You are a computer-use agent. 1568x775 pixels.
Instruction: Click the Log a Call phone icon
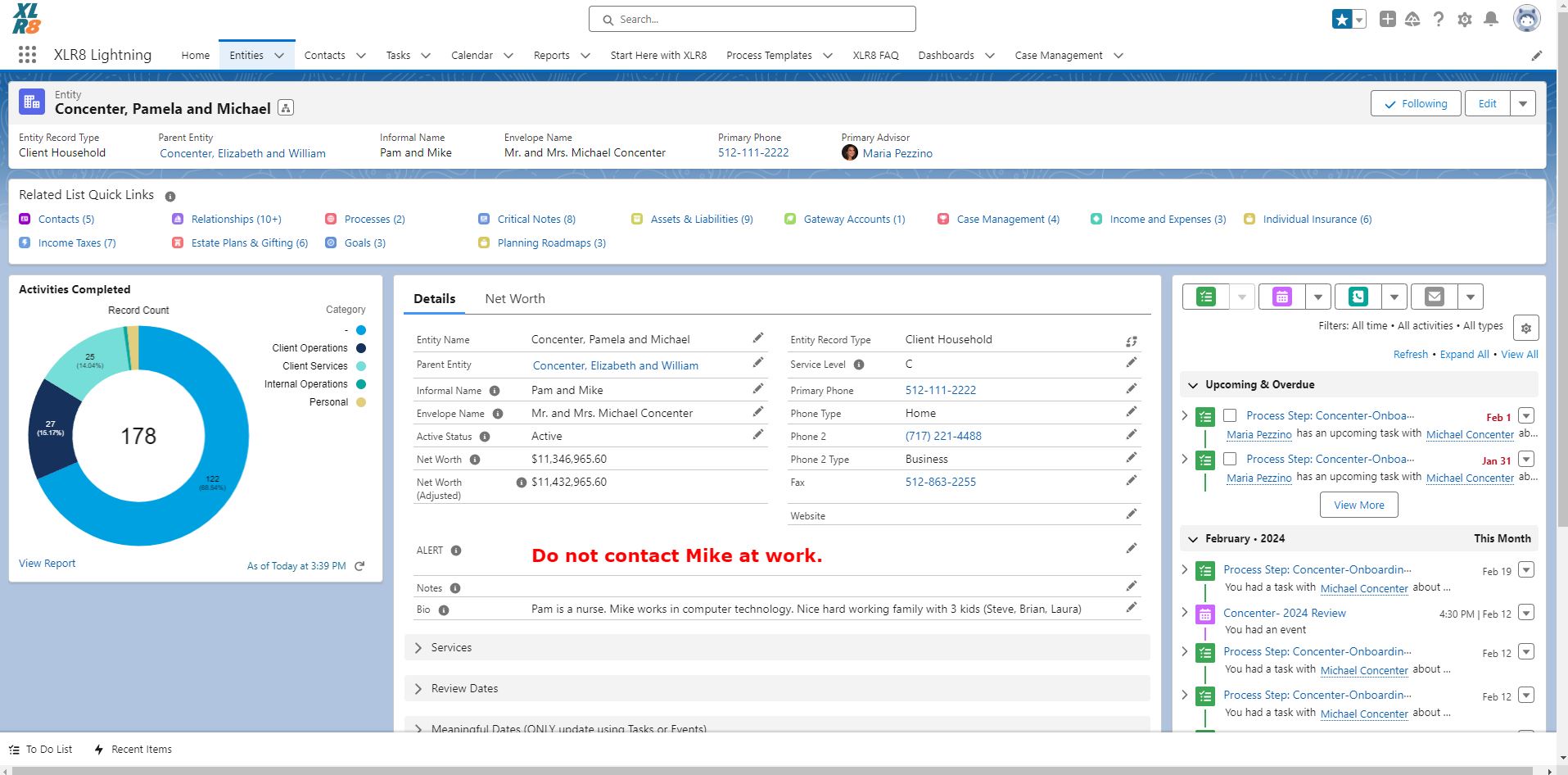click(1358, 297)
